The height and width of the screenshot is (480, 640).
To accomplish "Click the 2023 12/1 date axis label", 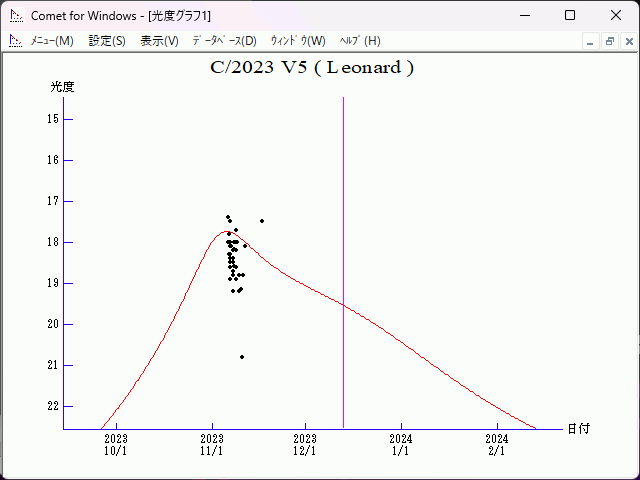I will point(305,444).
